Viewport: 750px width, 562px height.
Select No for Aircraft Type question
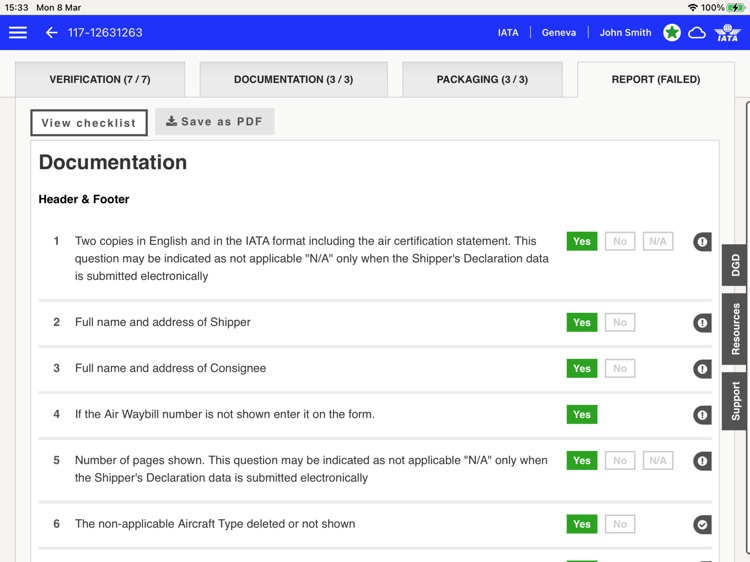click(x=620, y=524)
